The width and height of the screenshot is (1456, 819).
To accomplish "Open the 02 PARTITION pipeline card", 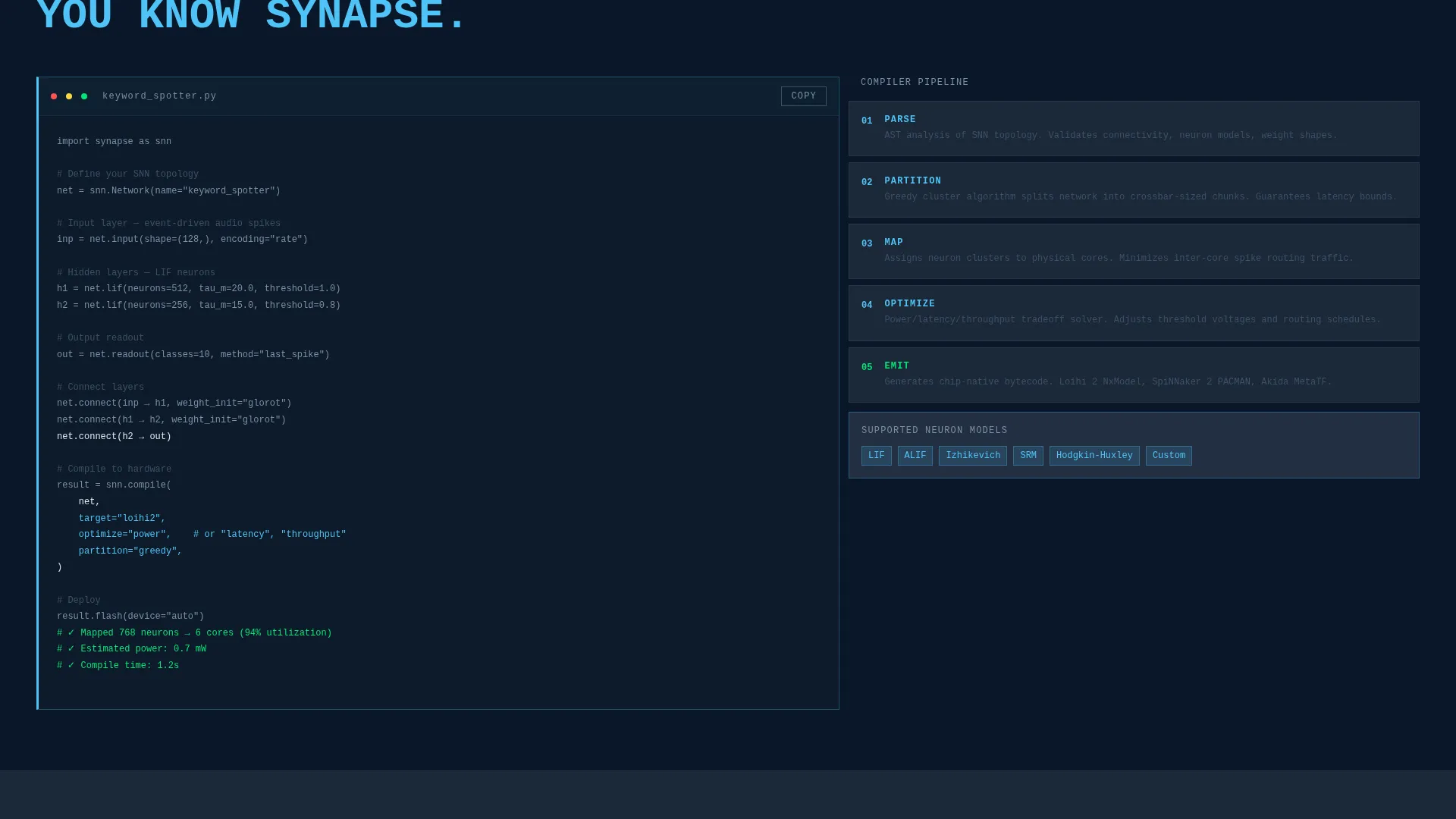I will click(1134, 190).
